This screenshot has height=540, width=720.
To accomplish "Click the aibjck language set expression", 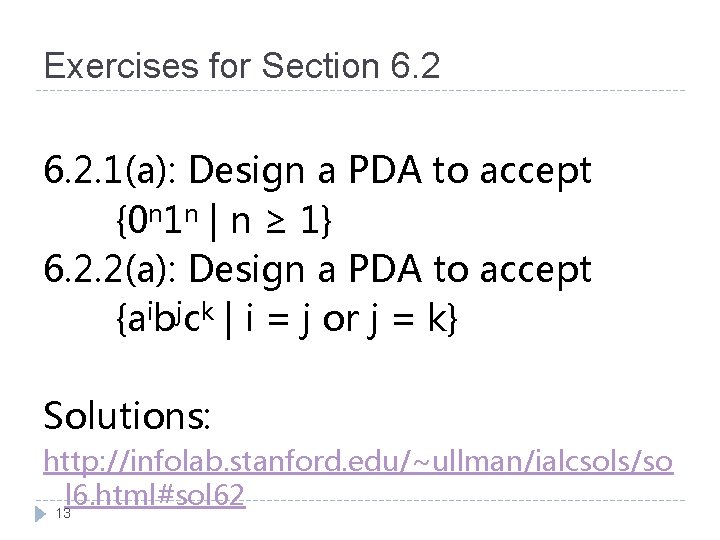I will click(287, 319).
